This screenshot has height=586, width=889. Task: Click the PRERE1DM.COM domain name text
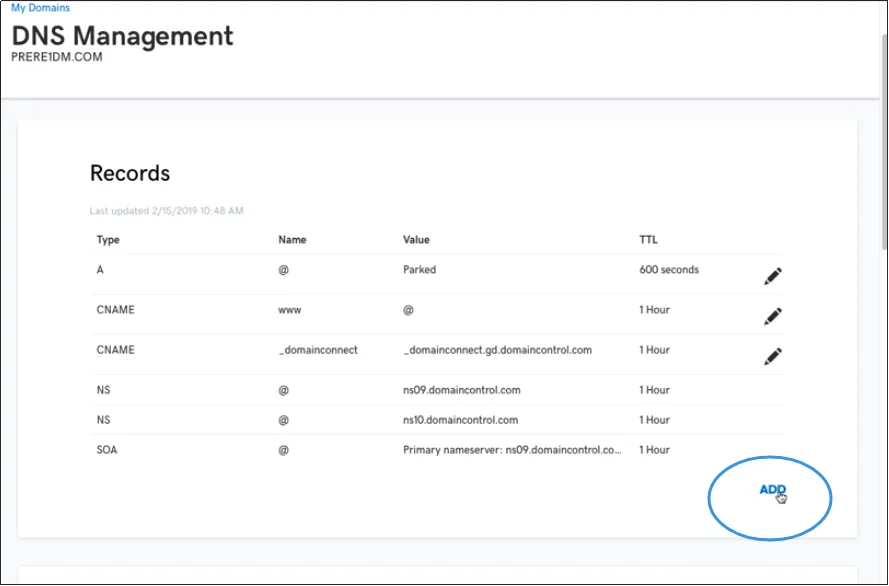[57, 57]
